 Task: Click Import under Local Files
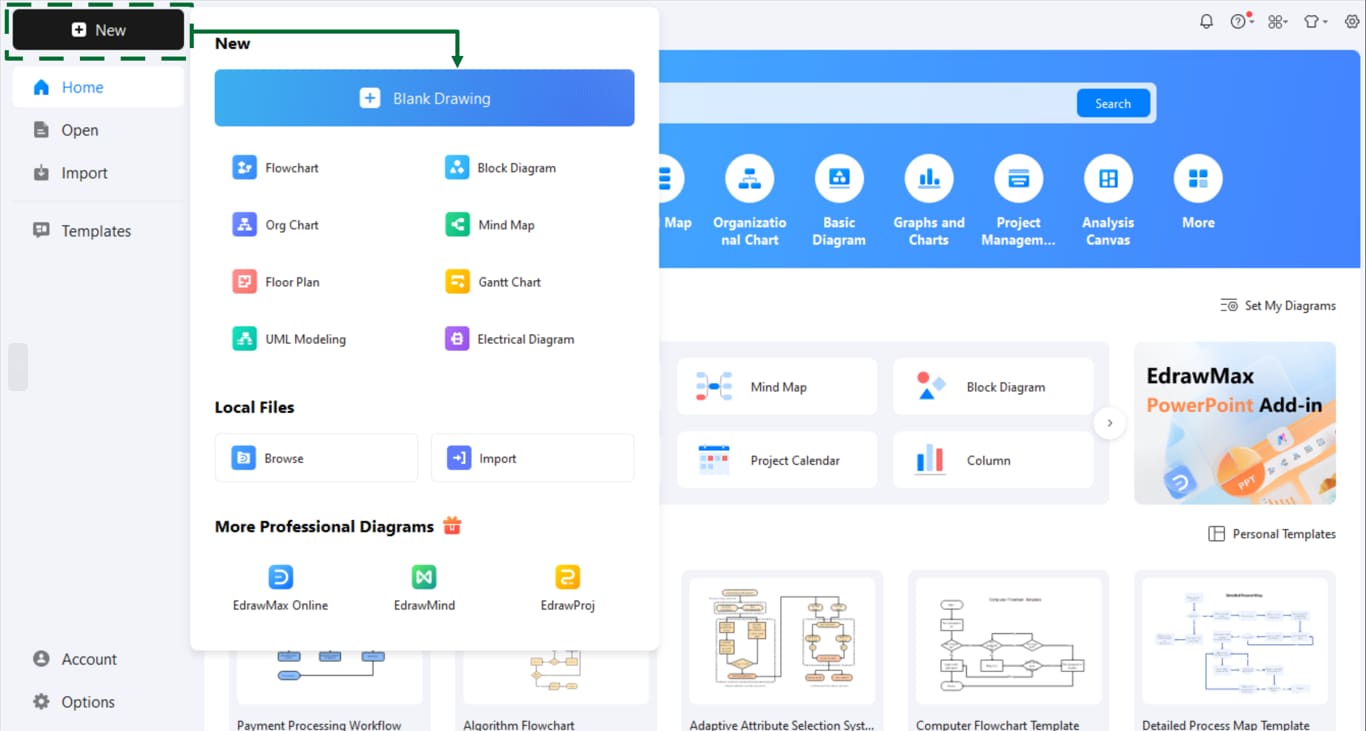(532, 458)
